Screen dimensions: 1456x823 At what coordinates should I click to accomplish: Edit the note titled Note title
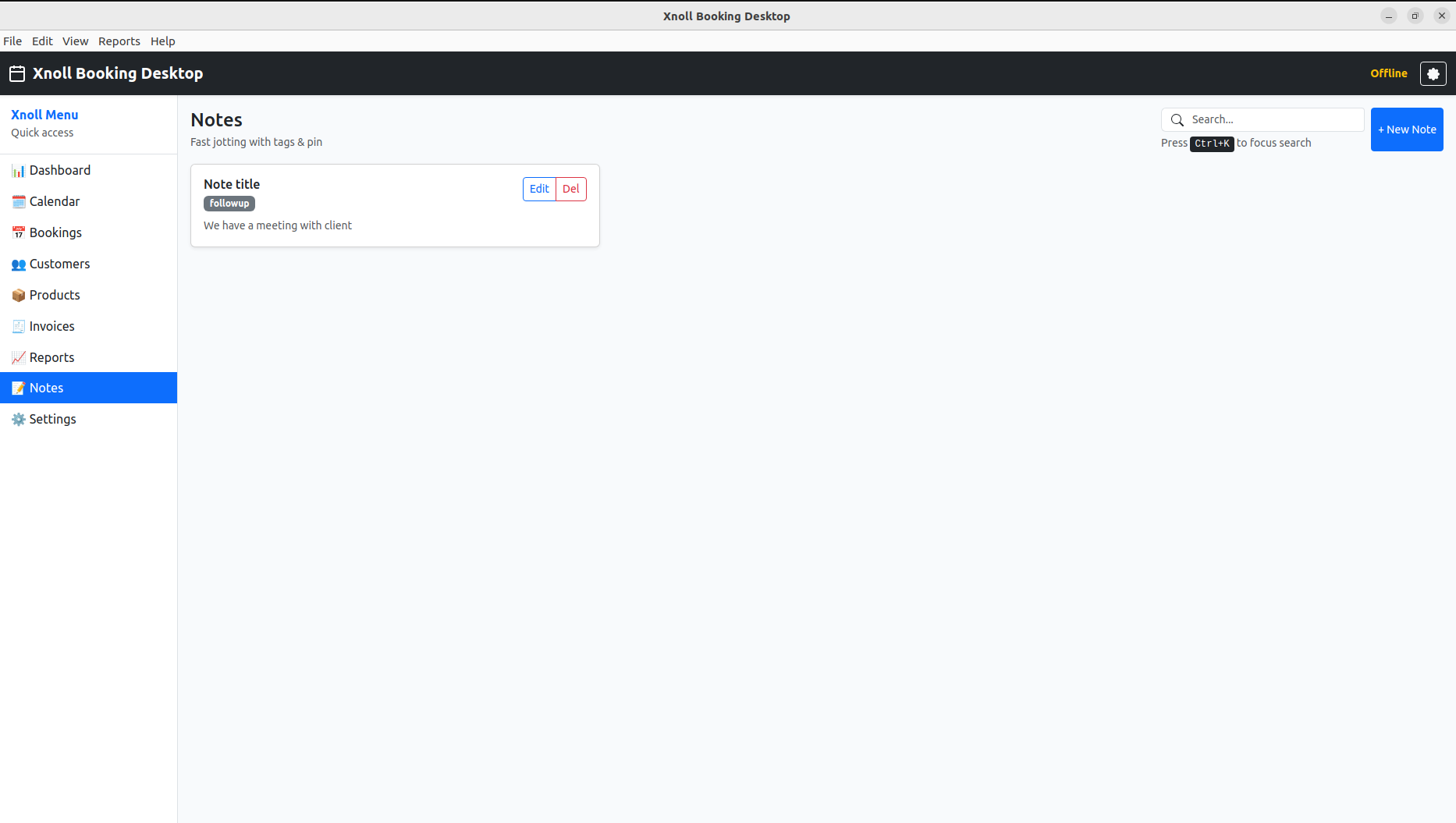(538, 189)
